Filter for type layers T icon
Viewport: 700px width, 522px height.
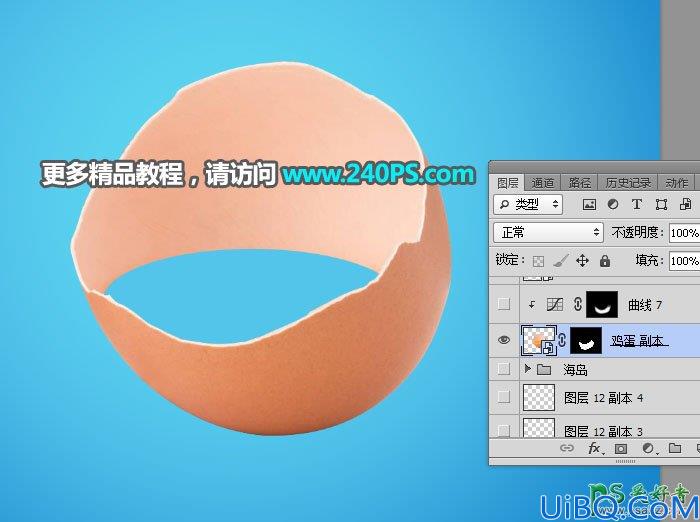[637, 205]
